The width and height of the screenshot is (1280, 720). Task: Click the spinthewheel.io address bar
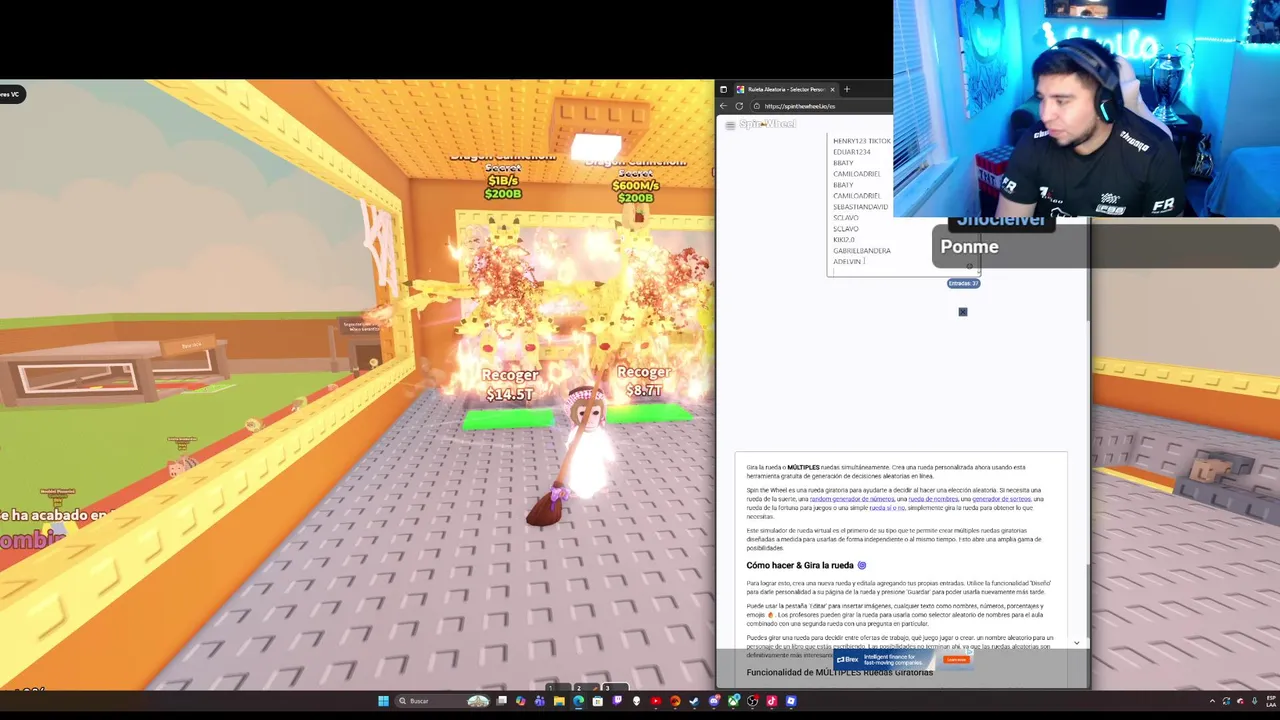[821, 106]
